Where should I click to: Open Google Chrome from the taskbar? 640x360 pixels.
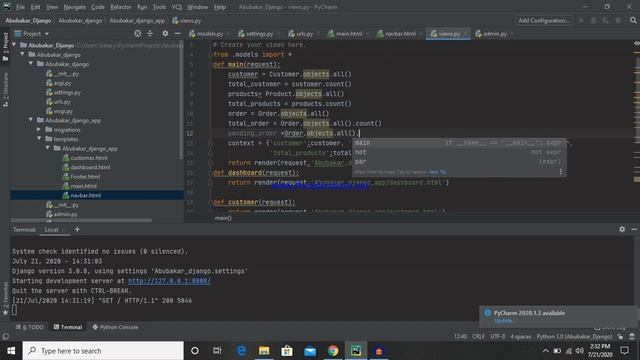(333, 351)
